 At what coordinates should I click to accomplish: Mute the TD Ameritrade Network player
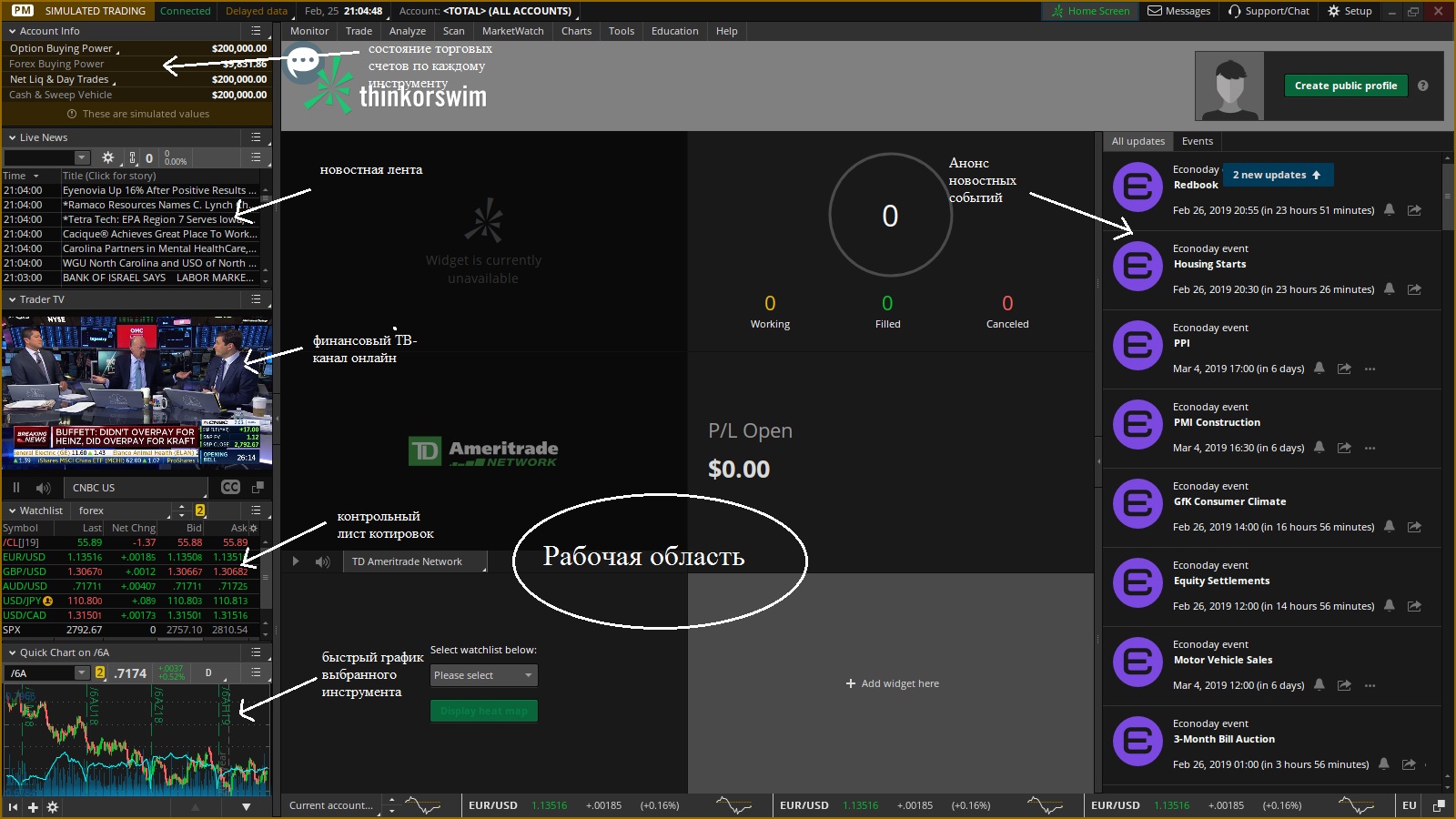coord(322,561)
